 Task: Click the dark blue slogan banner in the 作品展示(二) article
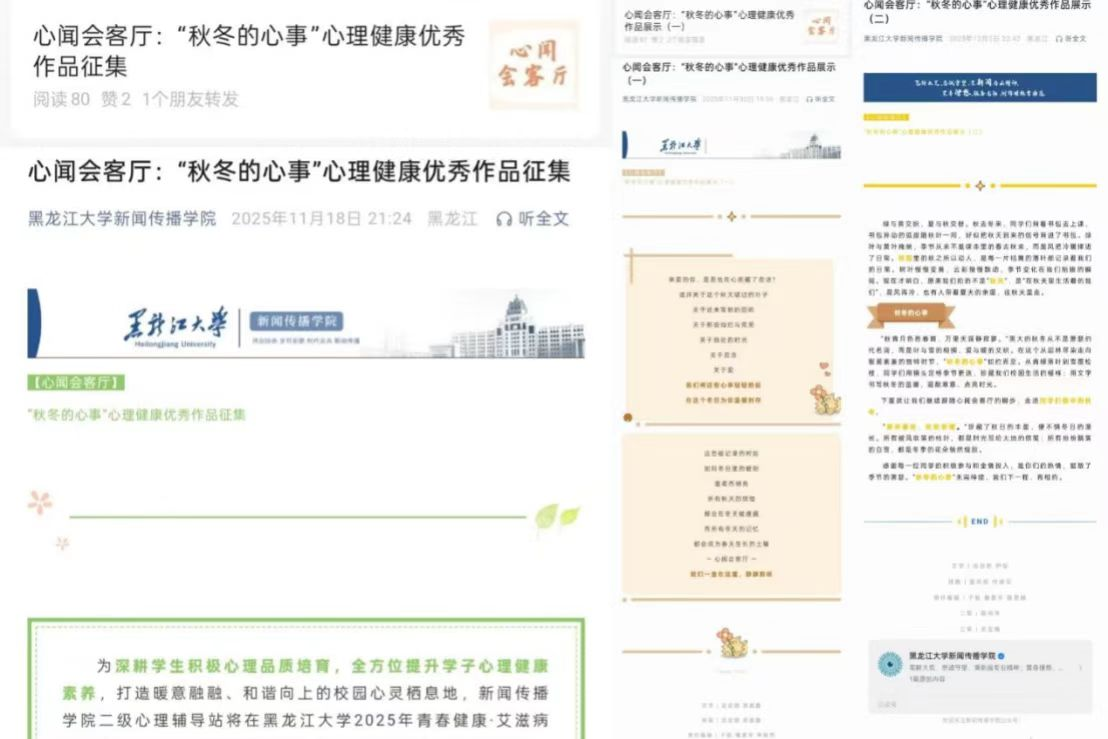tap(979, 87)
